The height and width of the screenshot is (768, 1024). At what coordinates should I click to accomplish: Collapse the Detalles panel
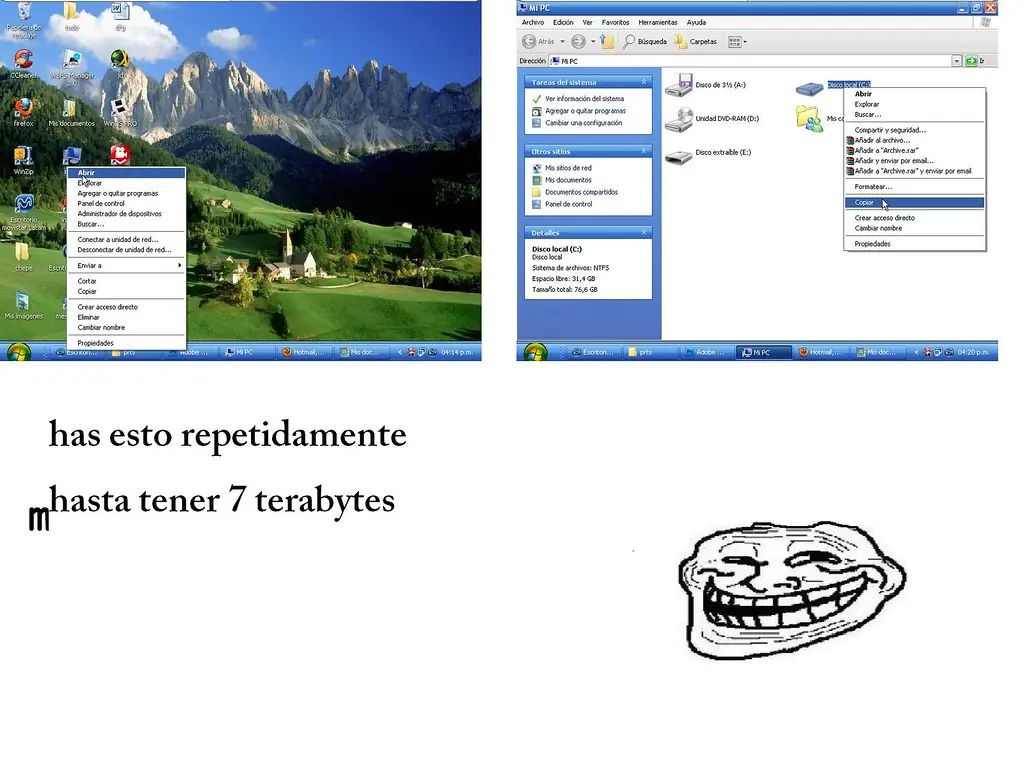point(644,232)
